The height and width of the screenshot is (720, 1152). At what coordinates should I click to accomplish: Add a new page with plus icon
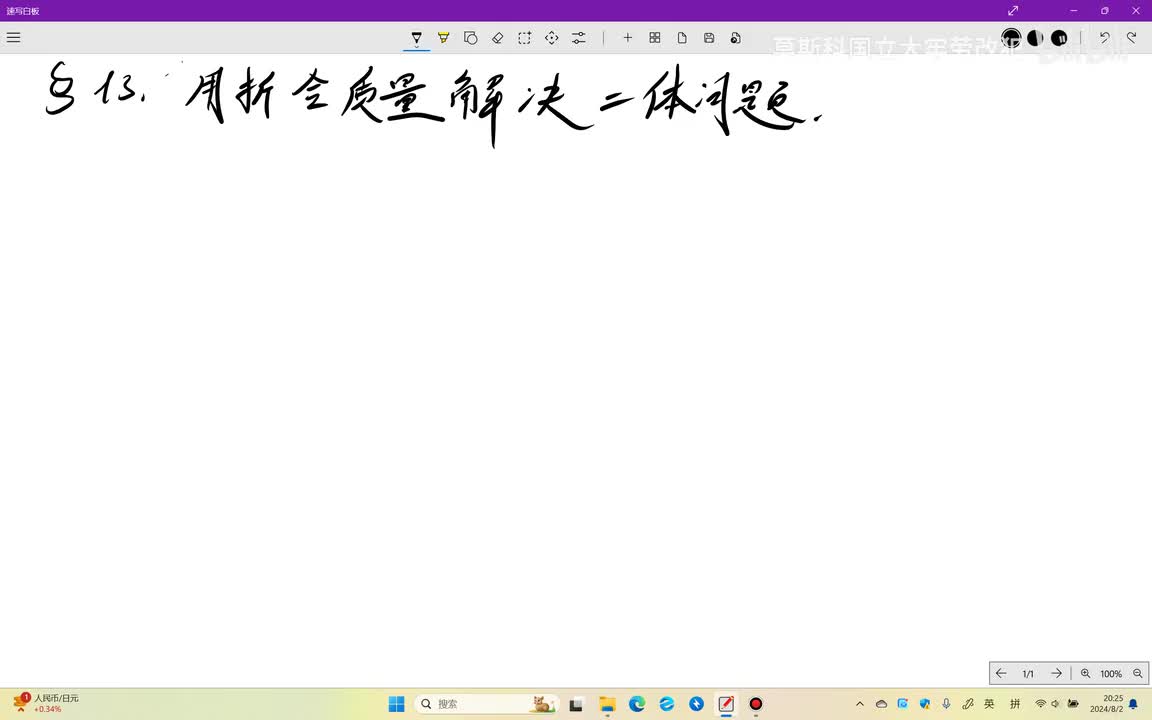pos(627,38)
